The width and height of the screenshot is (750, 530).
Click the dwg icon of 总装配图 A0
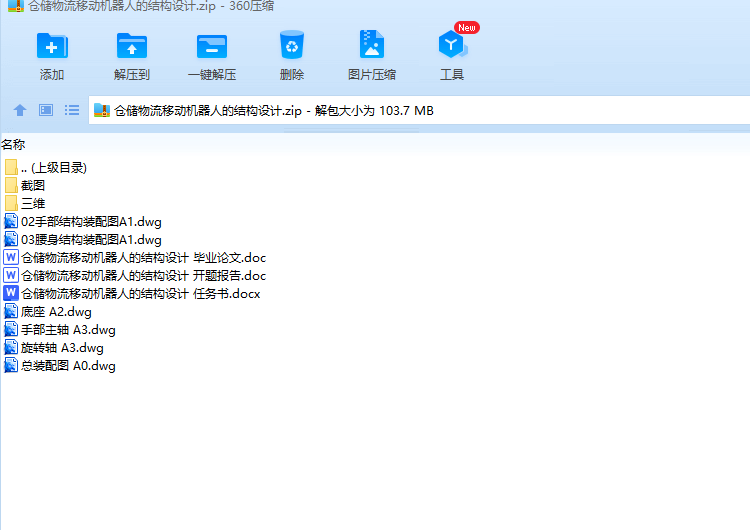11,365
